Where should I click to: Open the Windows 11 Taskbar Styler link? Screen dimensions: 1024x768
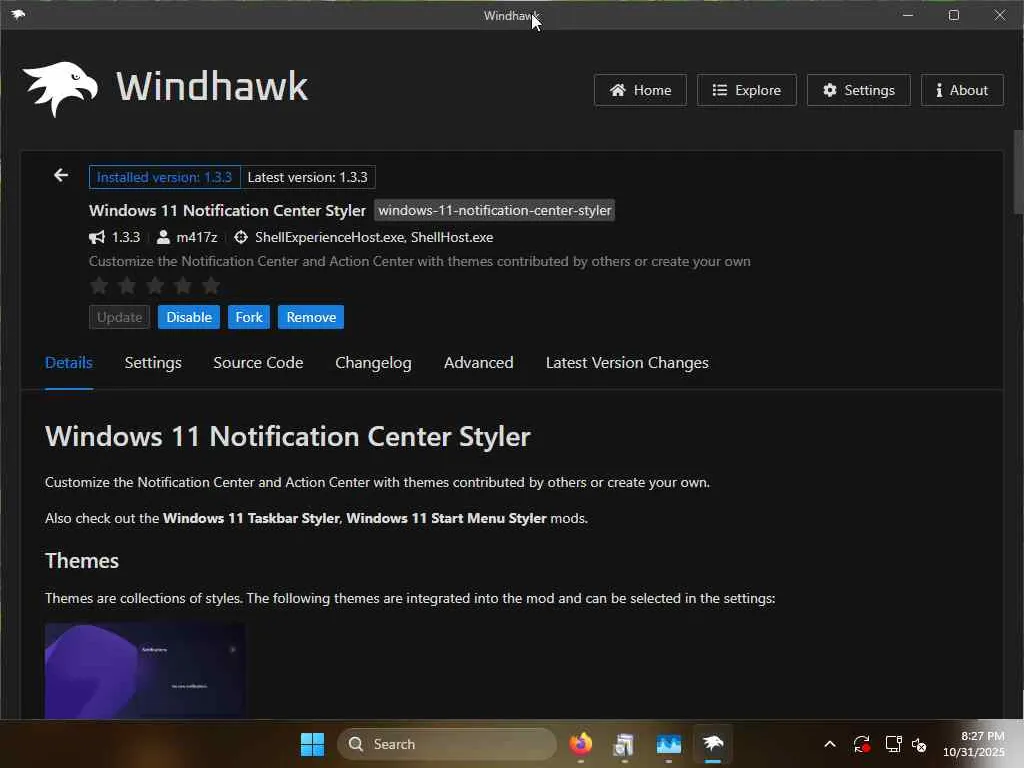[251, 518]
